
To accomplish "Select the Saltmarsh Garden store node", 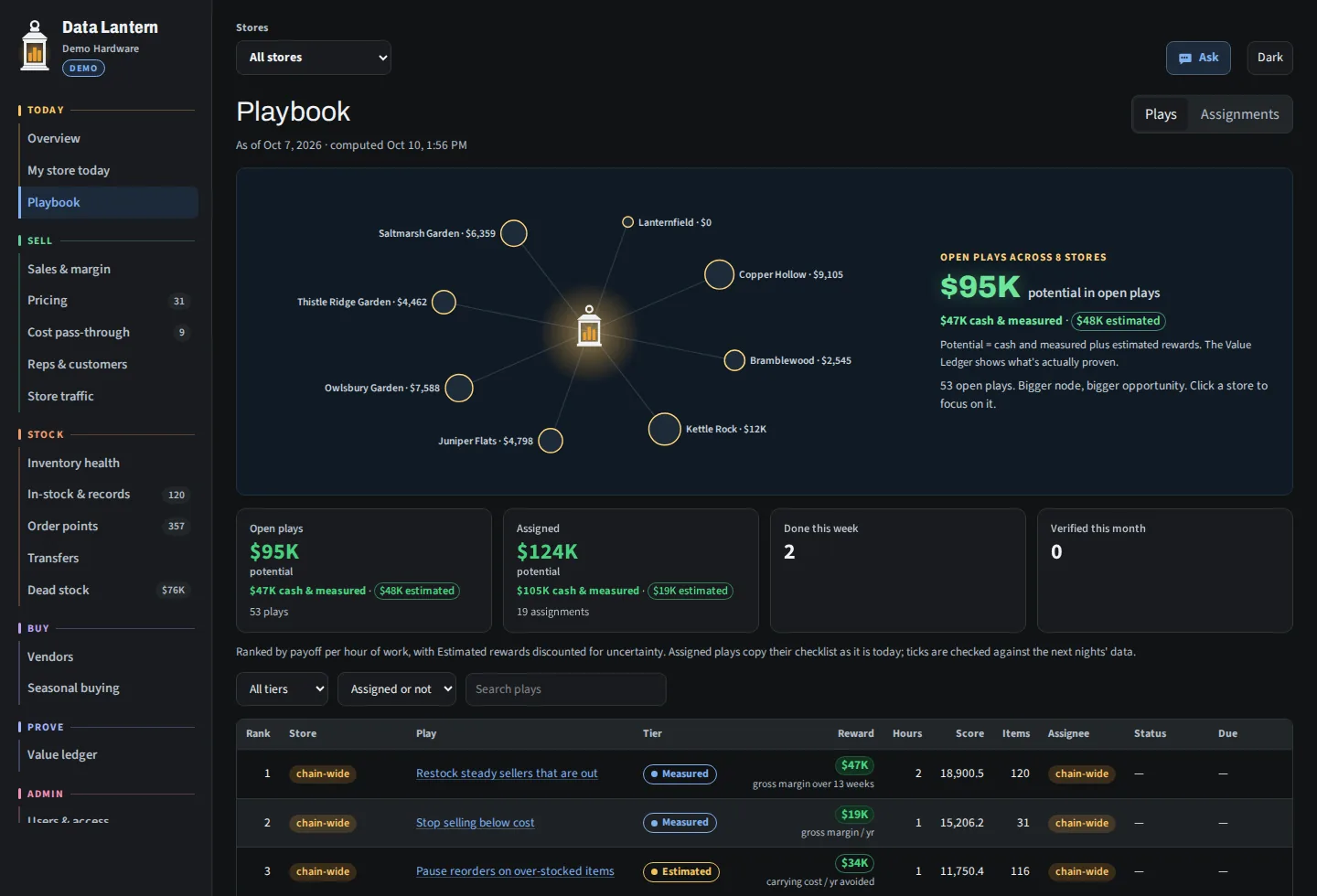I will point(514,233).
